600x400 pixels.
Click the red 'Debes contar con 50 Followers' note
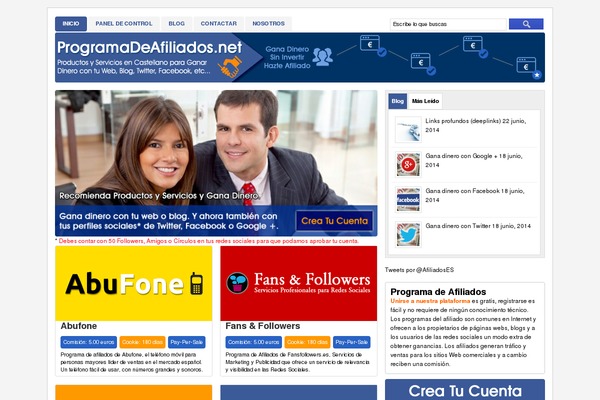click(x=207, y=241)
